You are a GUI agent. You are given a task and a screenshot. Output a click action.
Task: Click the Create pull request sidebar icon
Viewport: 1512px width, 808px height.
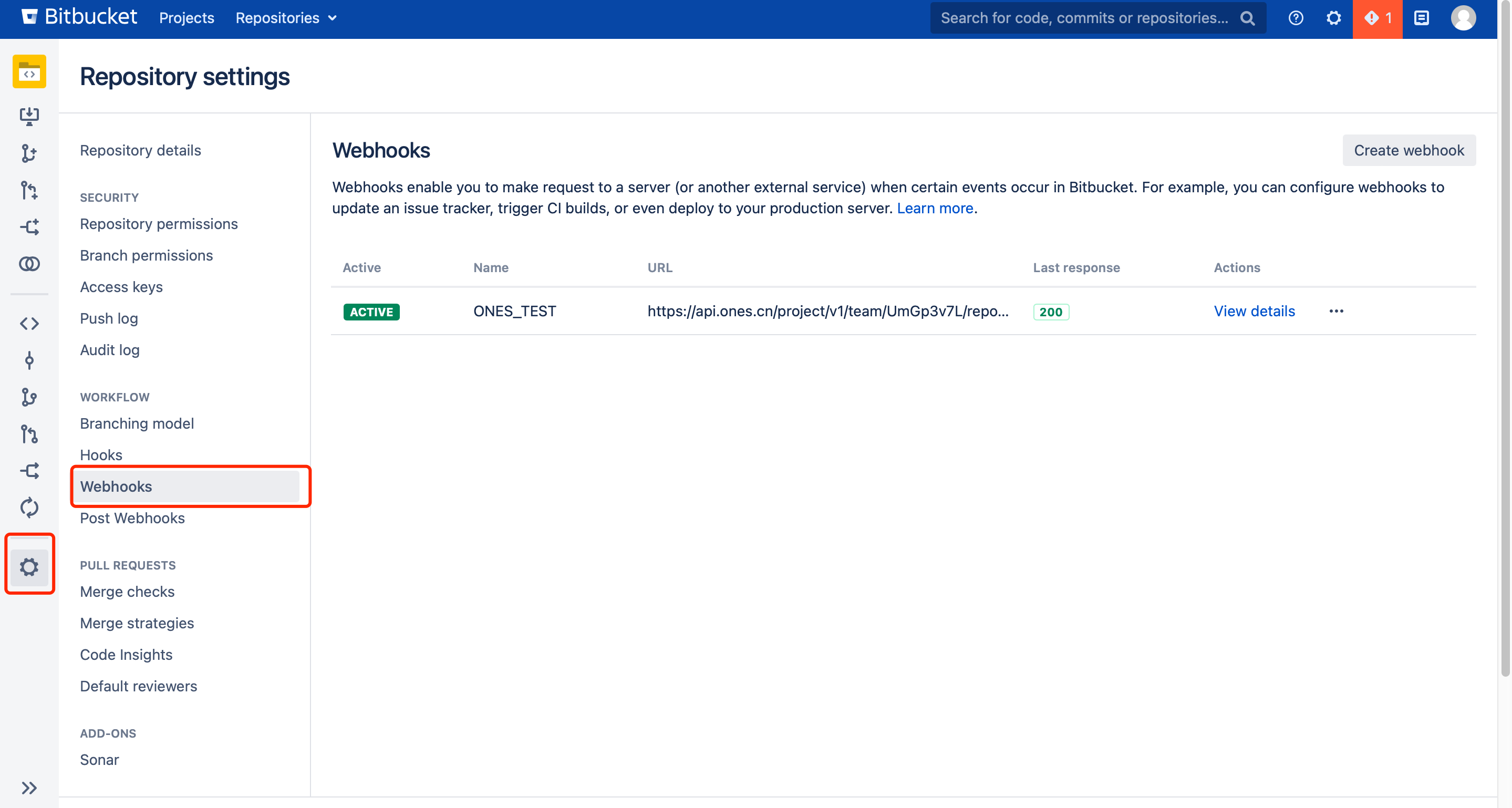click(x=29, y=190)
